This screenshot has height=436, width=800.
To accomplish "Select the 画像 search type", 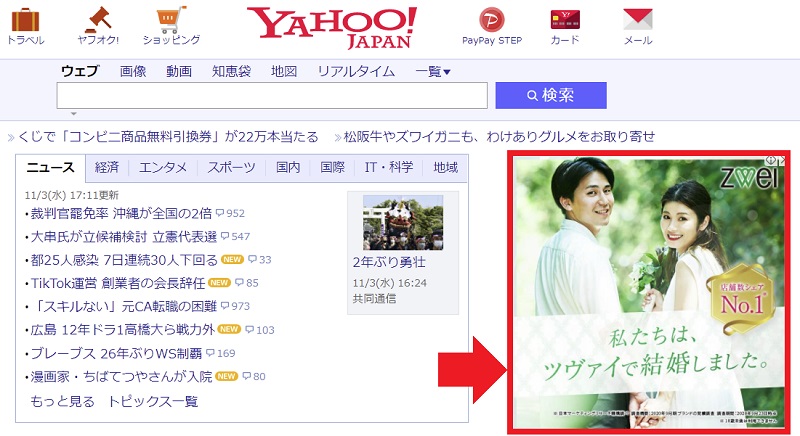I will click(133, 71).
